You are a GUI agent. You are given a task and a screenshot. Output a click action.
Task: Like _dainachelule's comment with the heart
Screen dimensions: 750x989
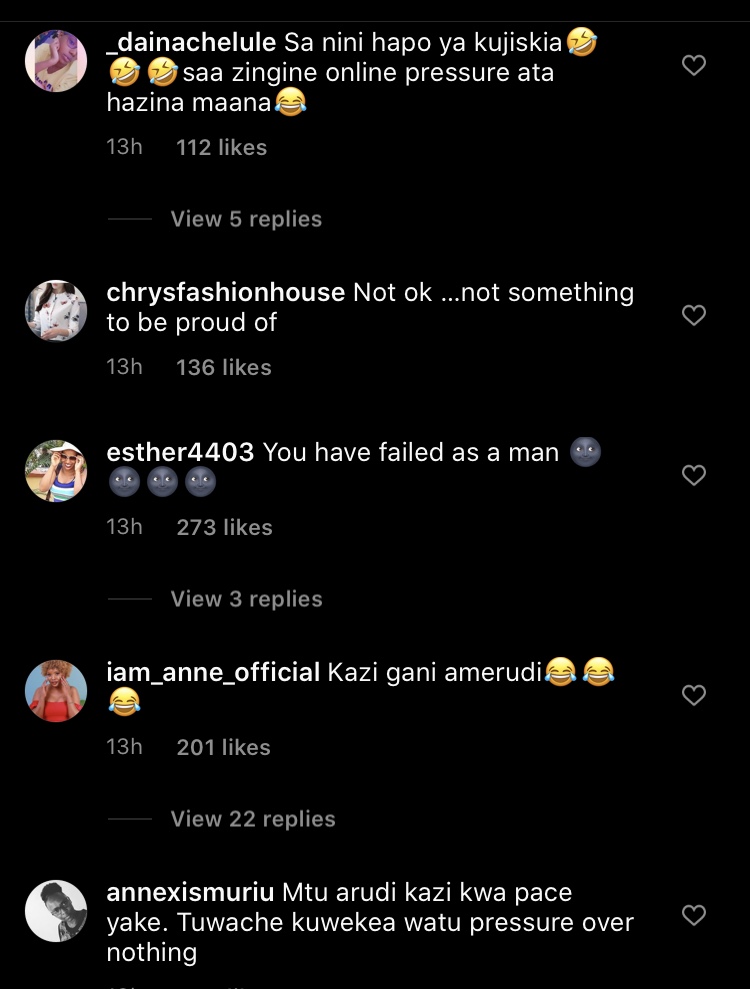point(693,66)
